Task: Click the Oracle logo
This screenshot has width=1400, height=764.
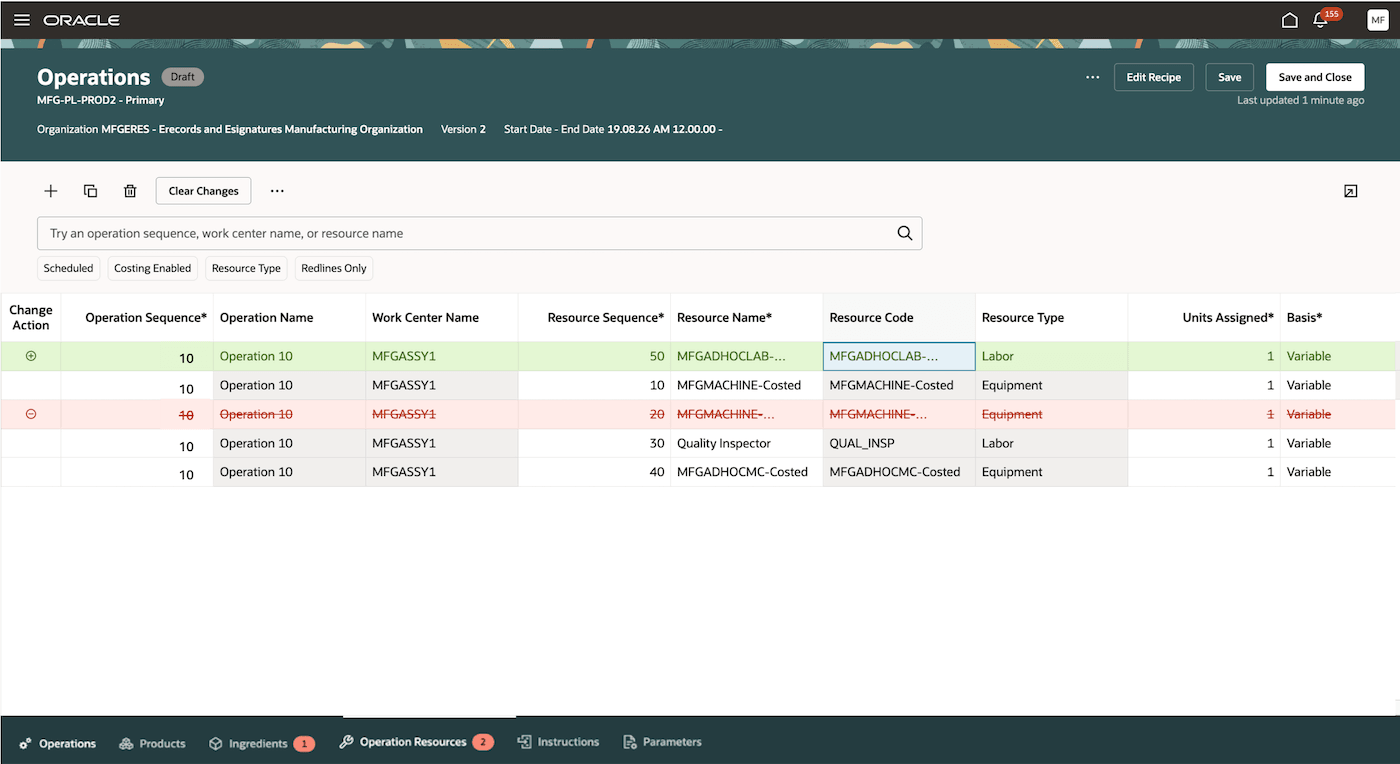Action: pyautogui.click(x=82, y=20)
